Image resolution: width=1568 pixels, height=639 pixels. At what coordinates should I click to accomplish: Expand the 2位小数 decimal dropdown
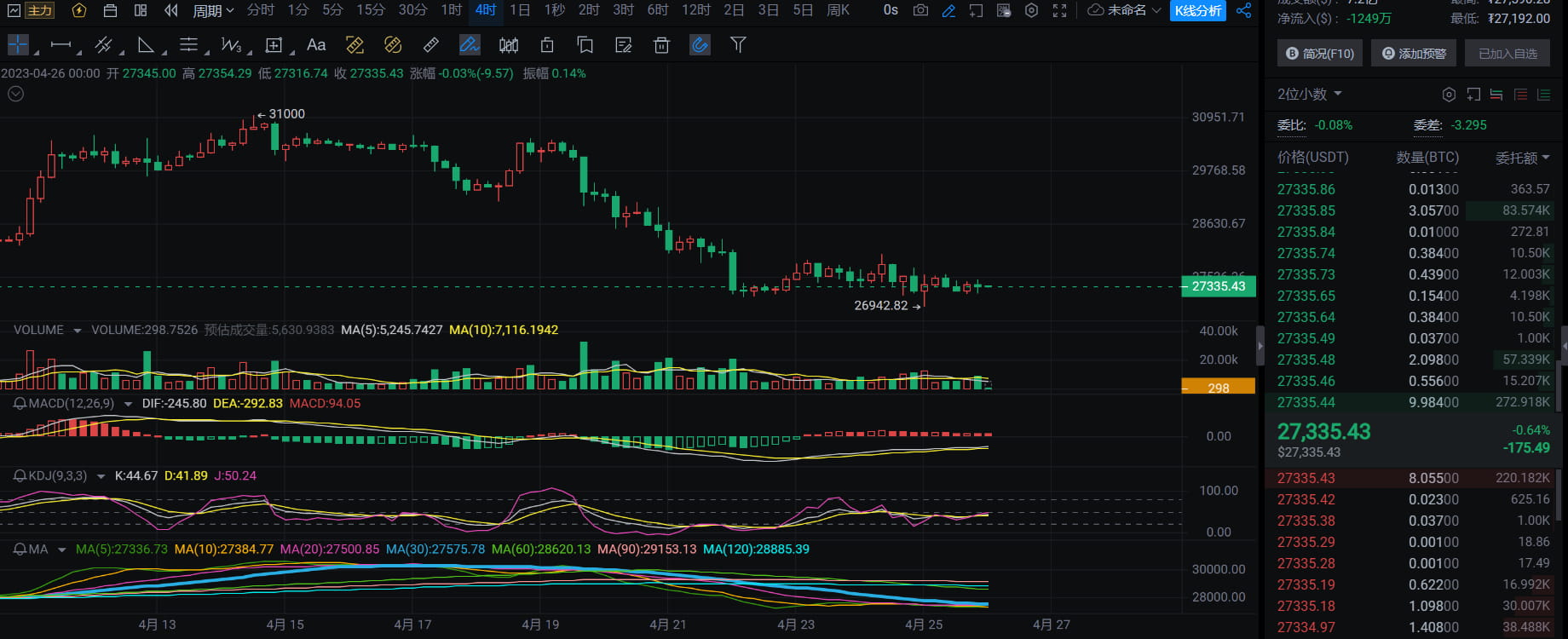coord(1309,94)
